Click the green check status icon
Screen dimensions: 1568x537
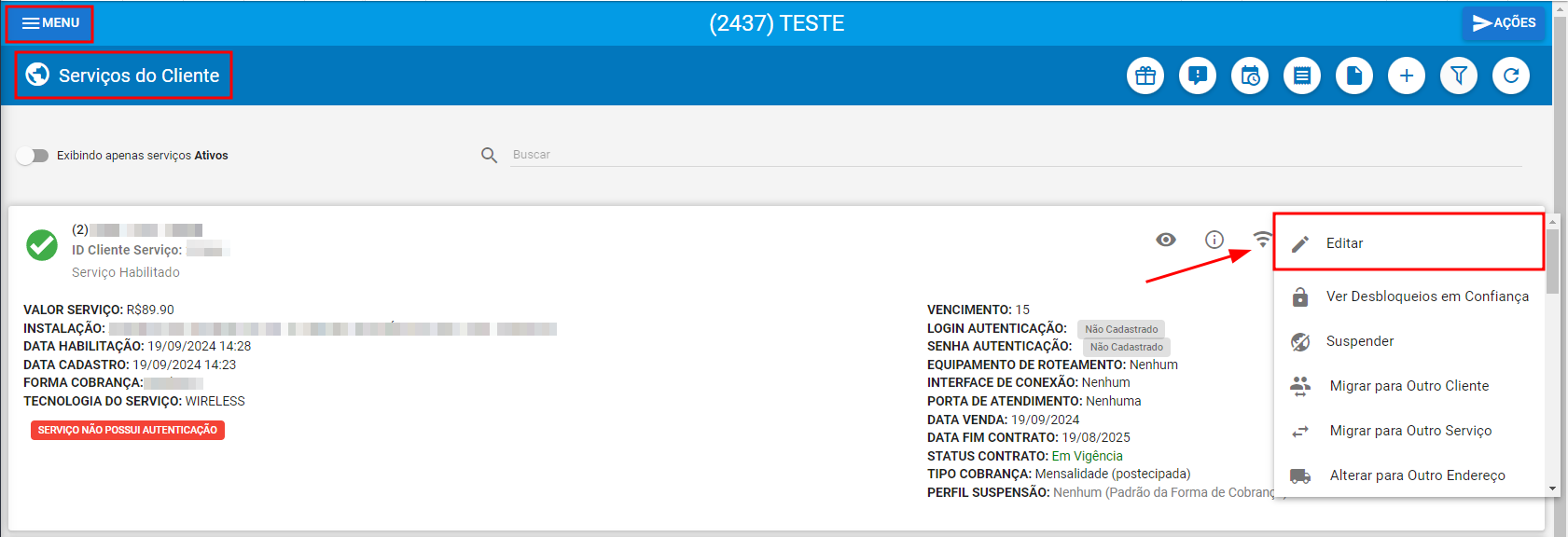click(x=41, y=245)
